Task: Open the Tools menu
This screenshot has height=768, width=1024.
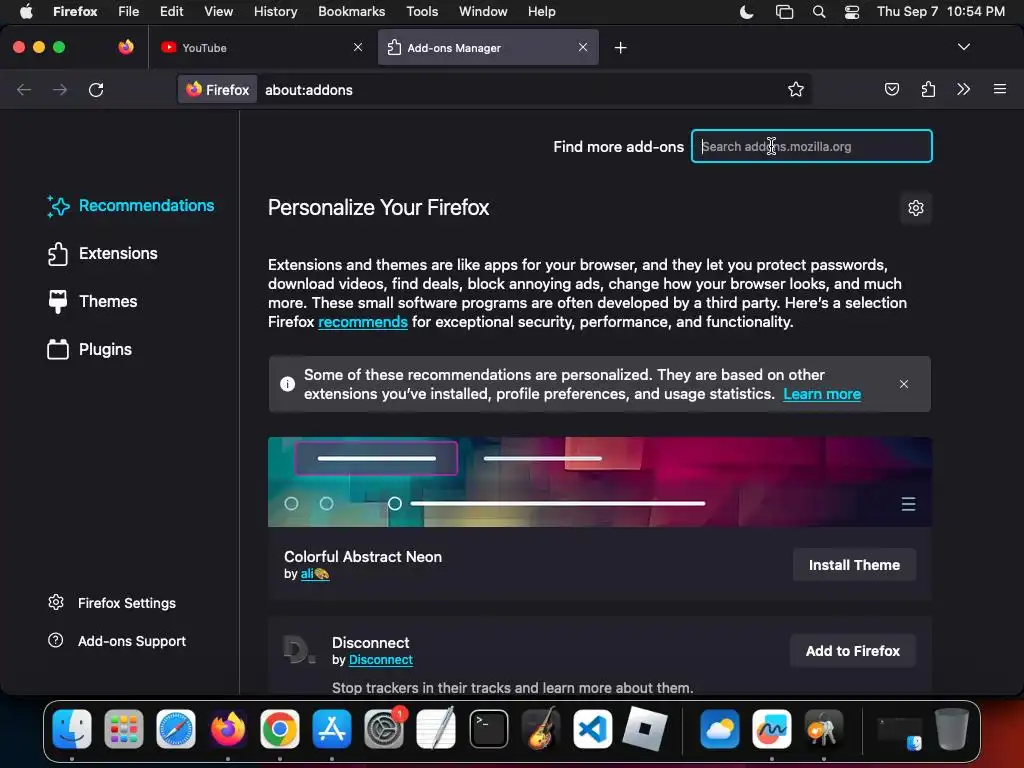Action: 422,11
